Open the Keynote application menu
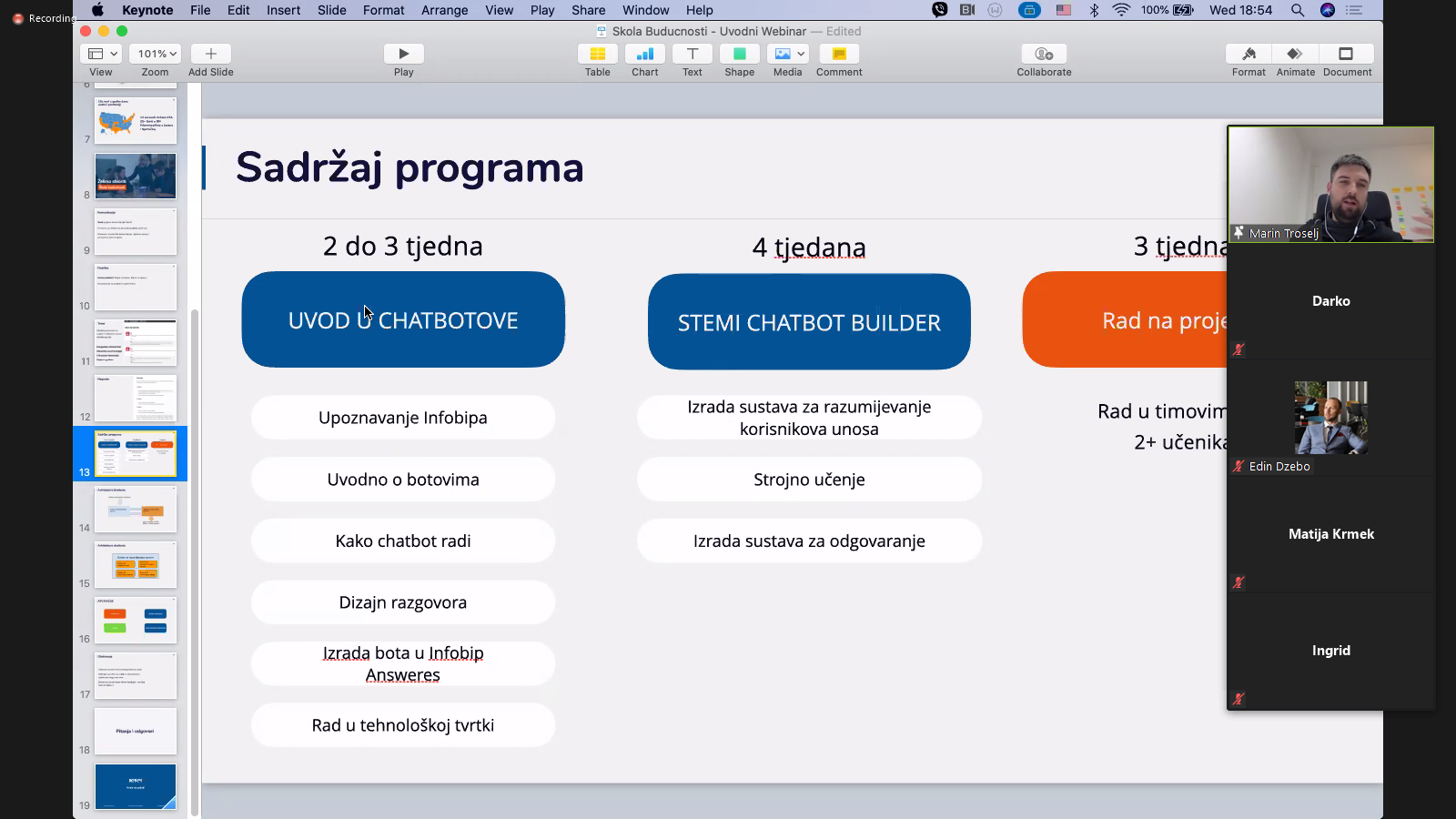 pos(147,10)
